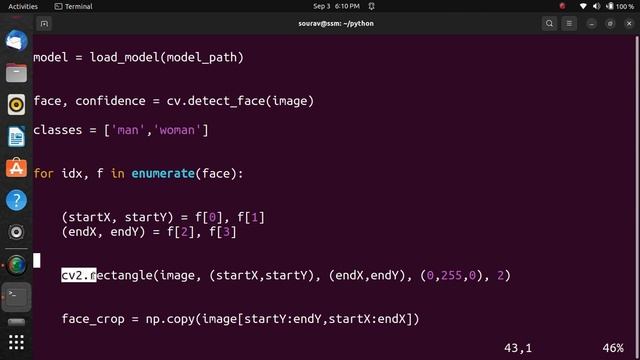
Task: Launch Rhythmbox music player from dock
Action: [x=16, y=105]
